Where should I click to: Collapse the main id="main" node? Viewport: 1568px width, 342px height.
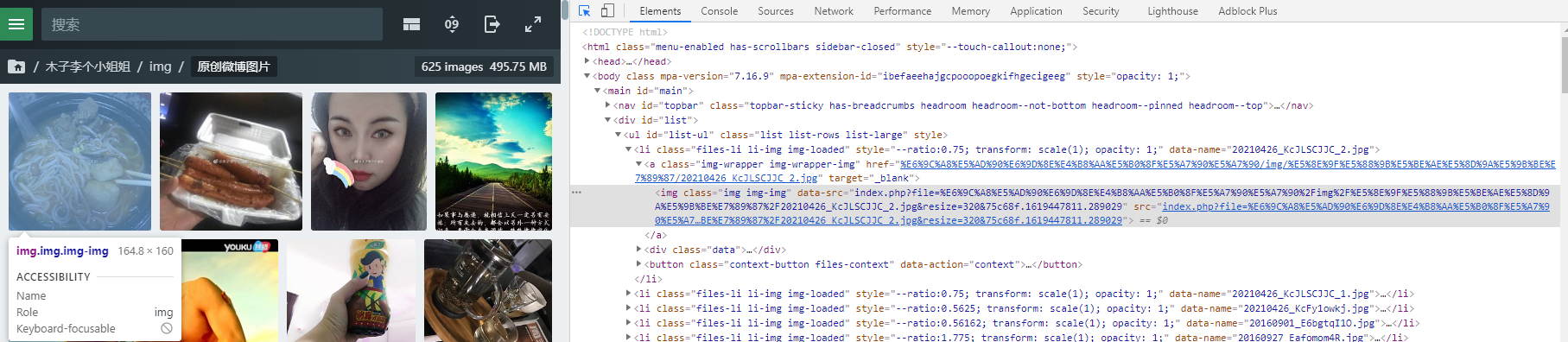597,91
